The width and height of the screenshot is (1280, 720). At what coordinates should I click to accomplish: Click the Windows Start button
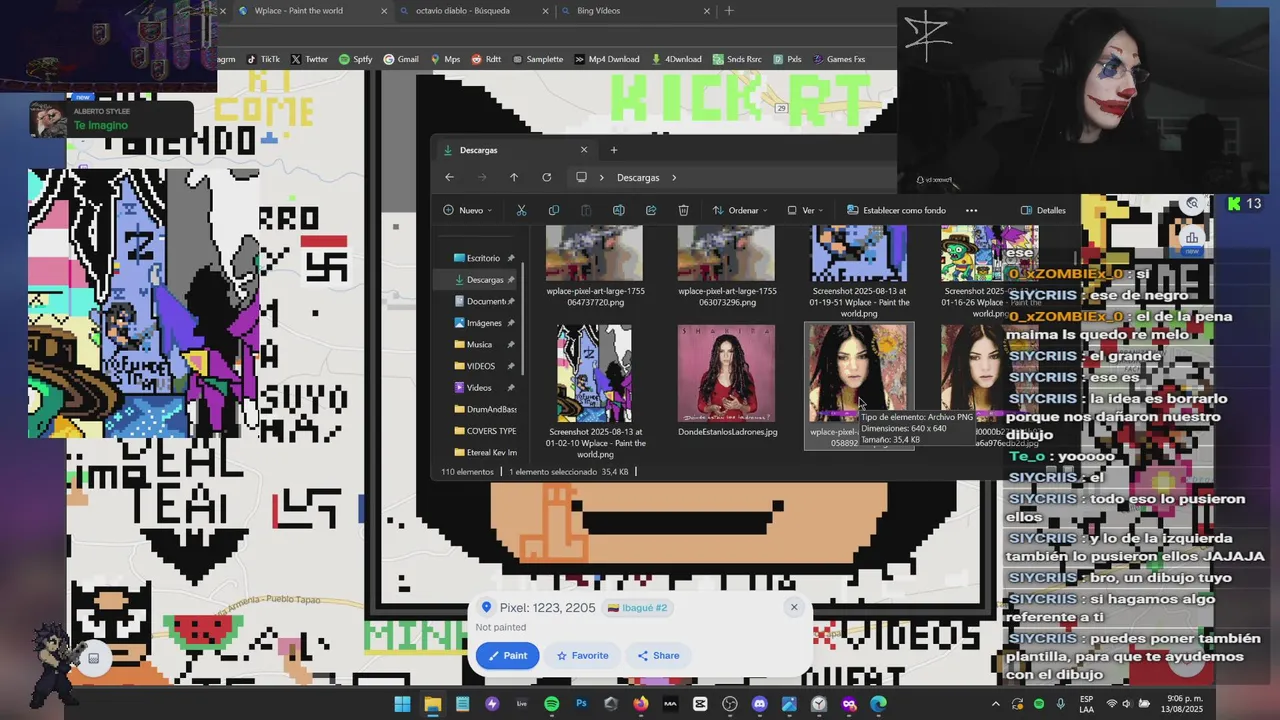tap(402, 704)
